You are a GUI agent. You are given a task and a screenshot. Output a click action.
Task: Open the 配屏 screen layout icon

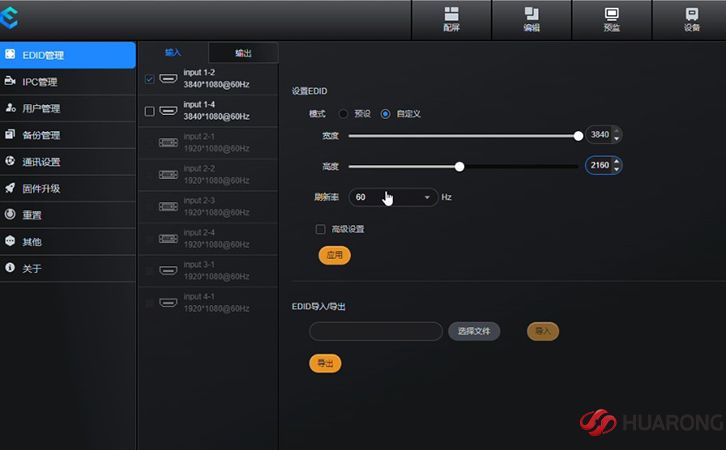click(451, 19)
